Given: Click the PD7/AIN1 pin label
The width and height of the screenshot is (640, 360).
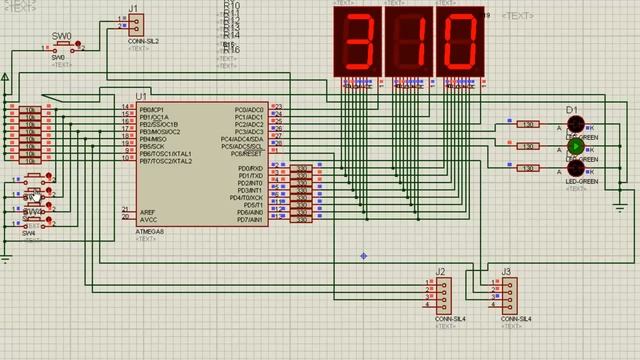Looking at the screenshot, I should pyautogui.click(x=250, y=220).
